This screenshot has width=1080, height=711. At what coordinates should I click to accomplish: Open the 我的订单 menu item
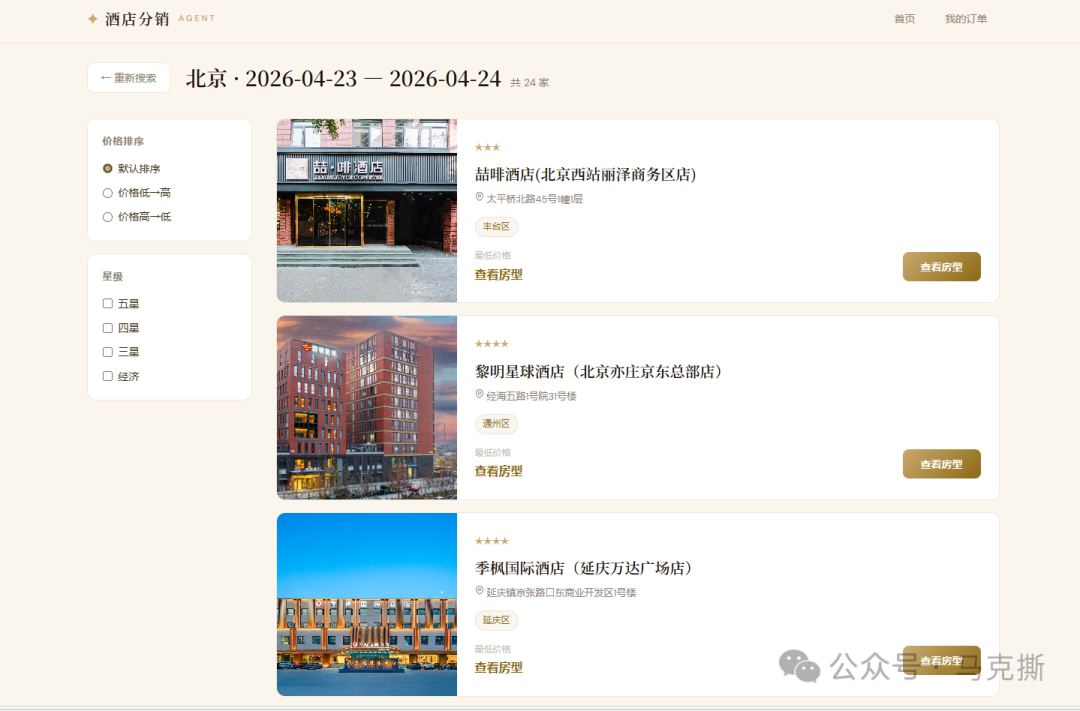pos(965,18)
